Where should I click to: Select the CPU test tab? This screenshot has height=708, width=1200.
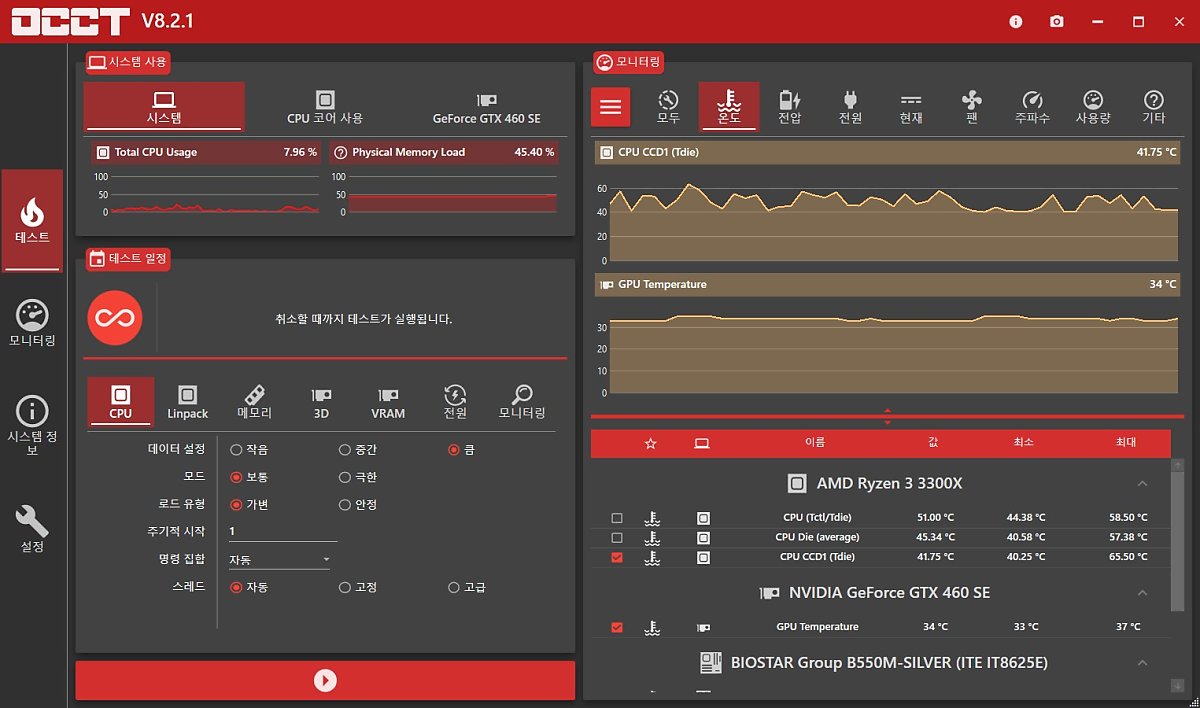point(121,402)
